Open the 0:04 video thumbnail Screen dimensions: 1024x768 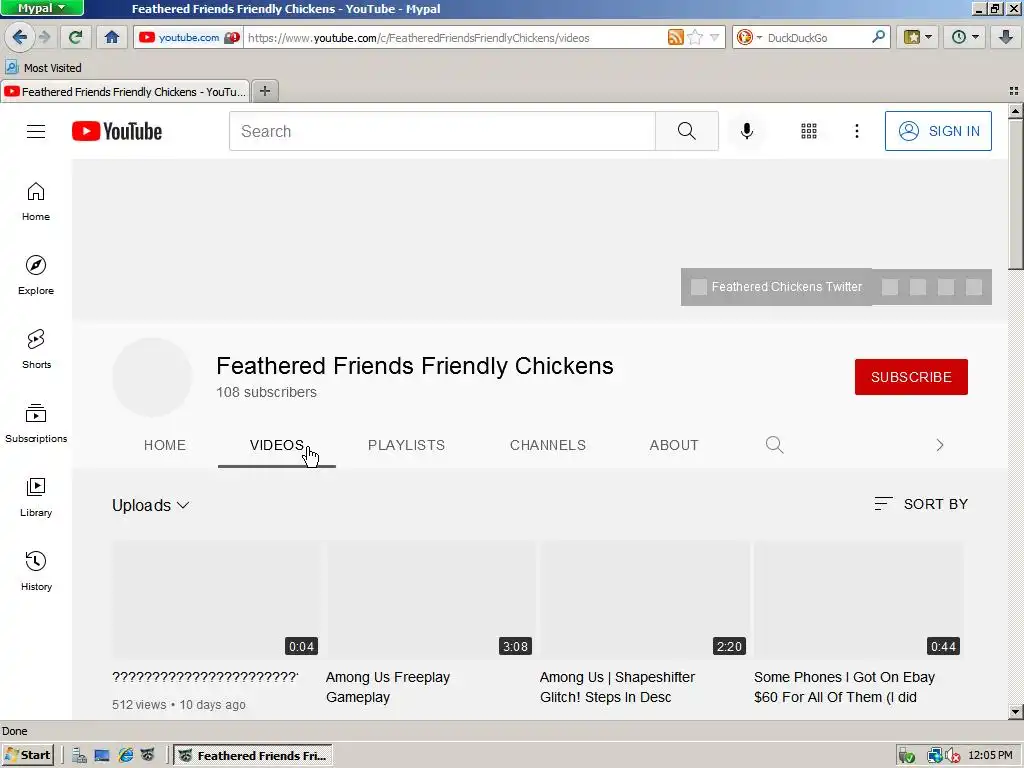click(216, 600)
